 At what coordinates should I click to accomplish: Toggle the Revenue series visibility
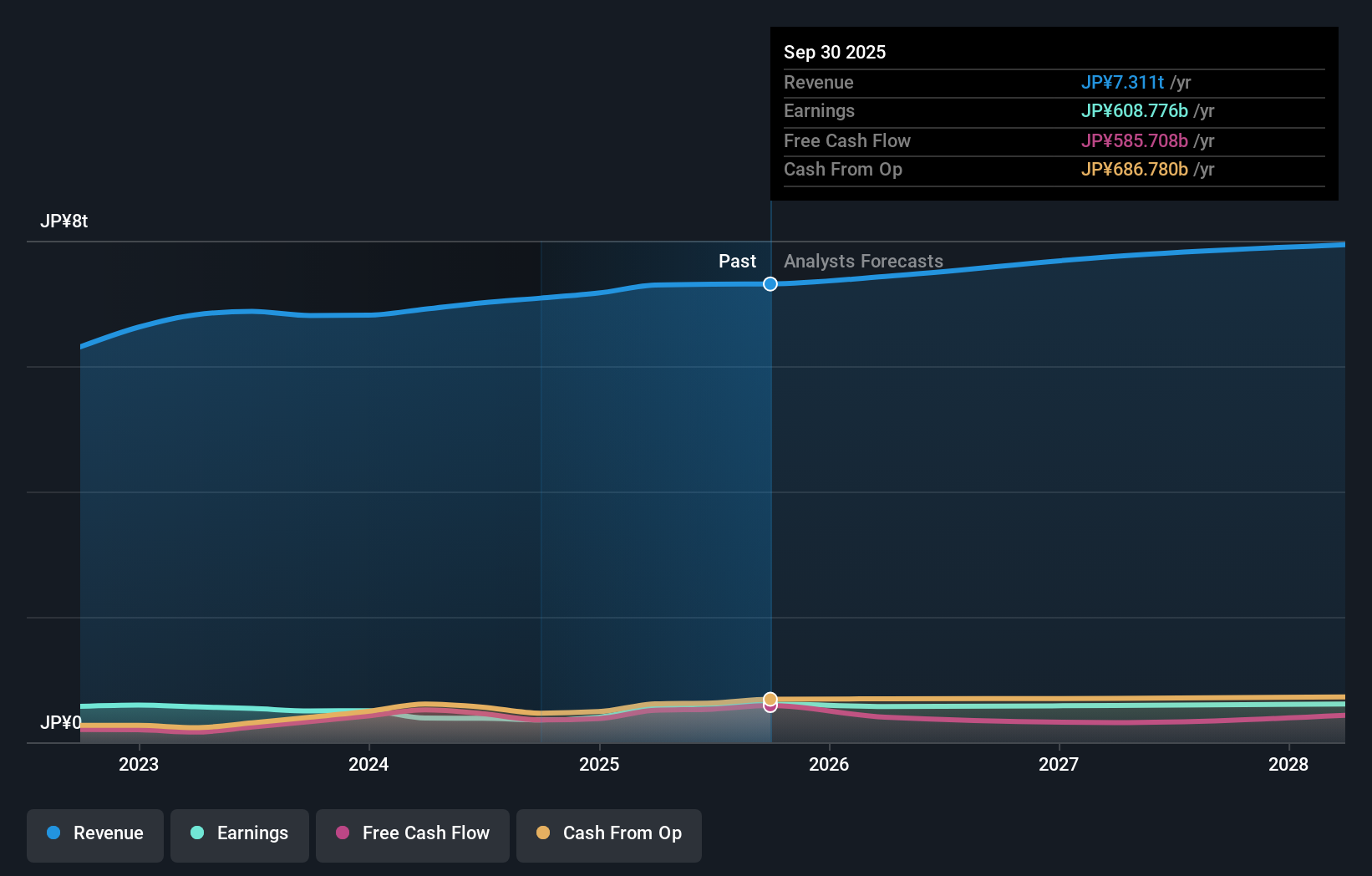pyautogui.click(x=94, y=834)
